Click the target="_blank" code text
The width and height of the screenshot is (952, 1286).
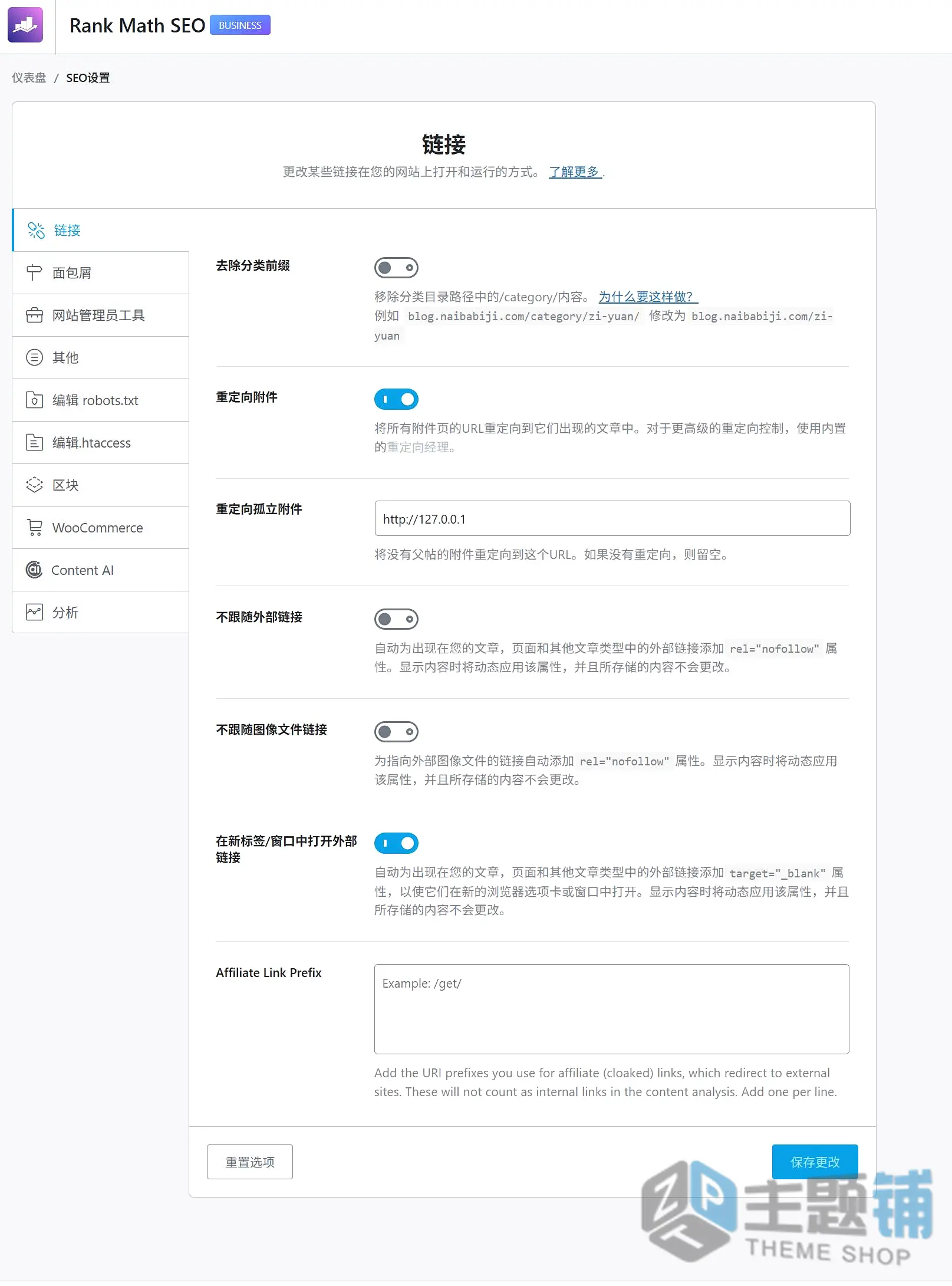click(777, 873)
